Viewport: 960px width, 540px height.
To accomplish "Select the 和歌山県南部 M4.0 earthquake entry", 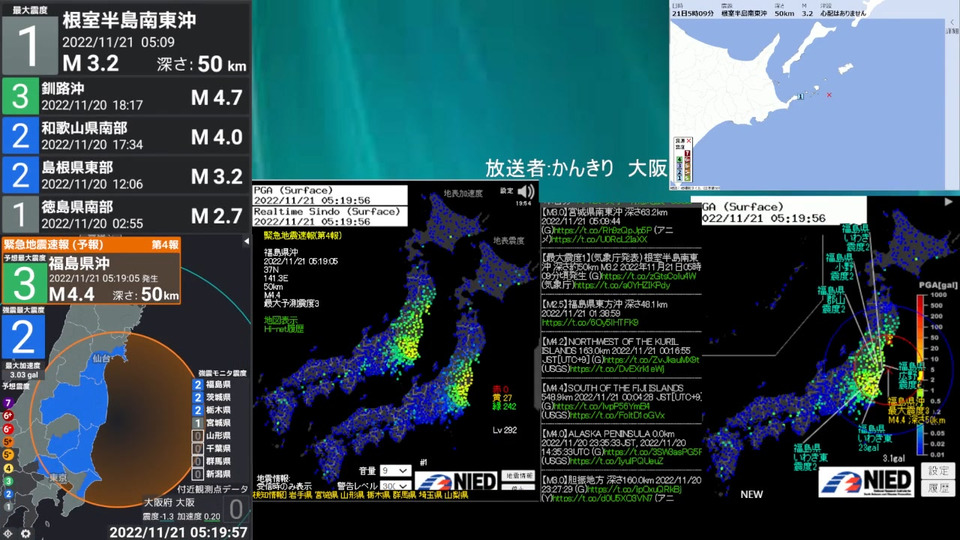I will (126, 135).
